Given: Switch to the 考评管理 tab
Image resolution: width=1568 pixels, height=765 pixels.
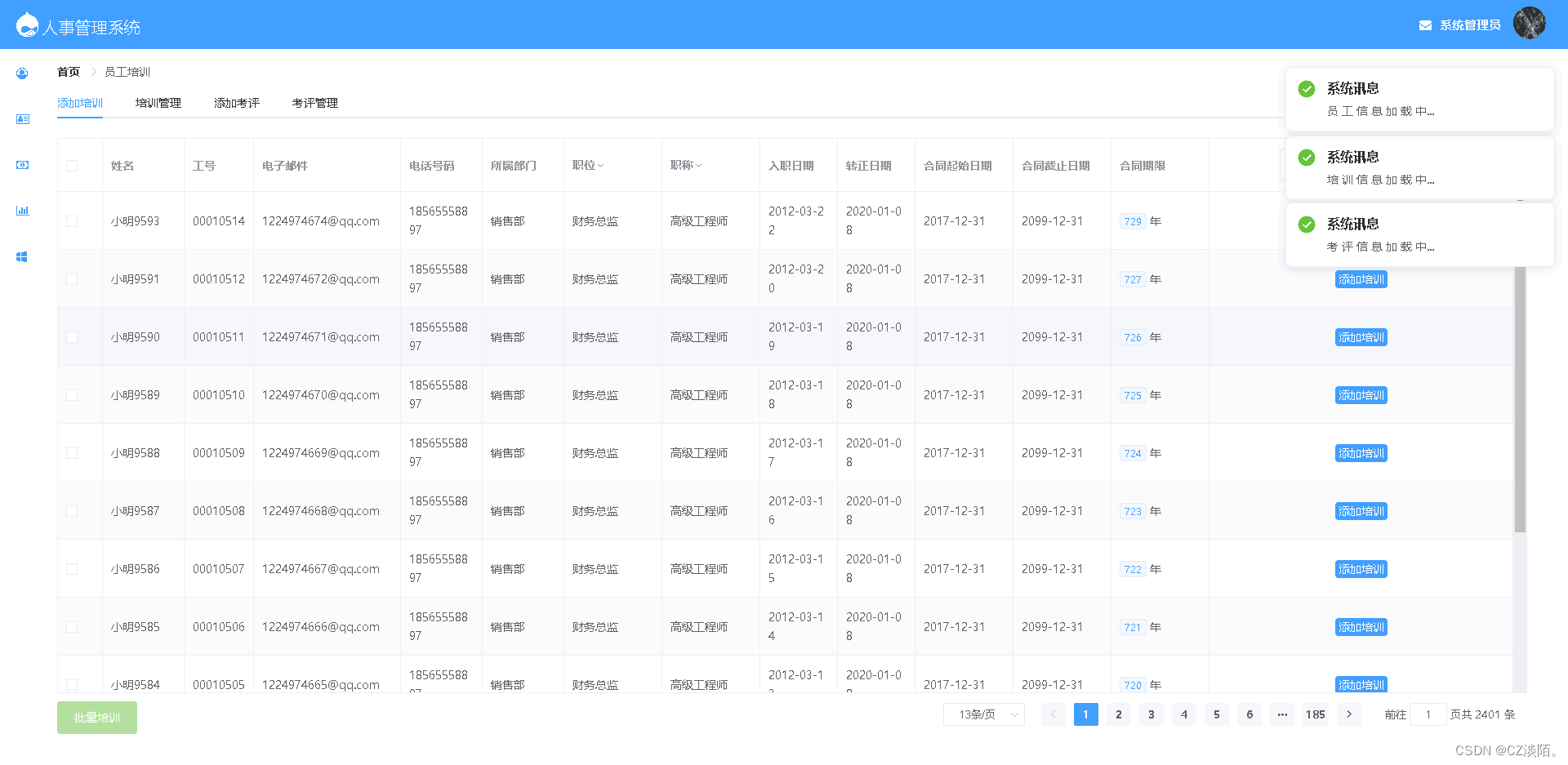Looking at the screenshot, I should click(x=315, y=103).
